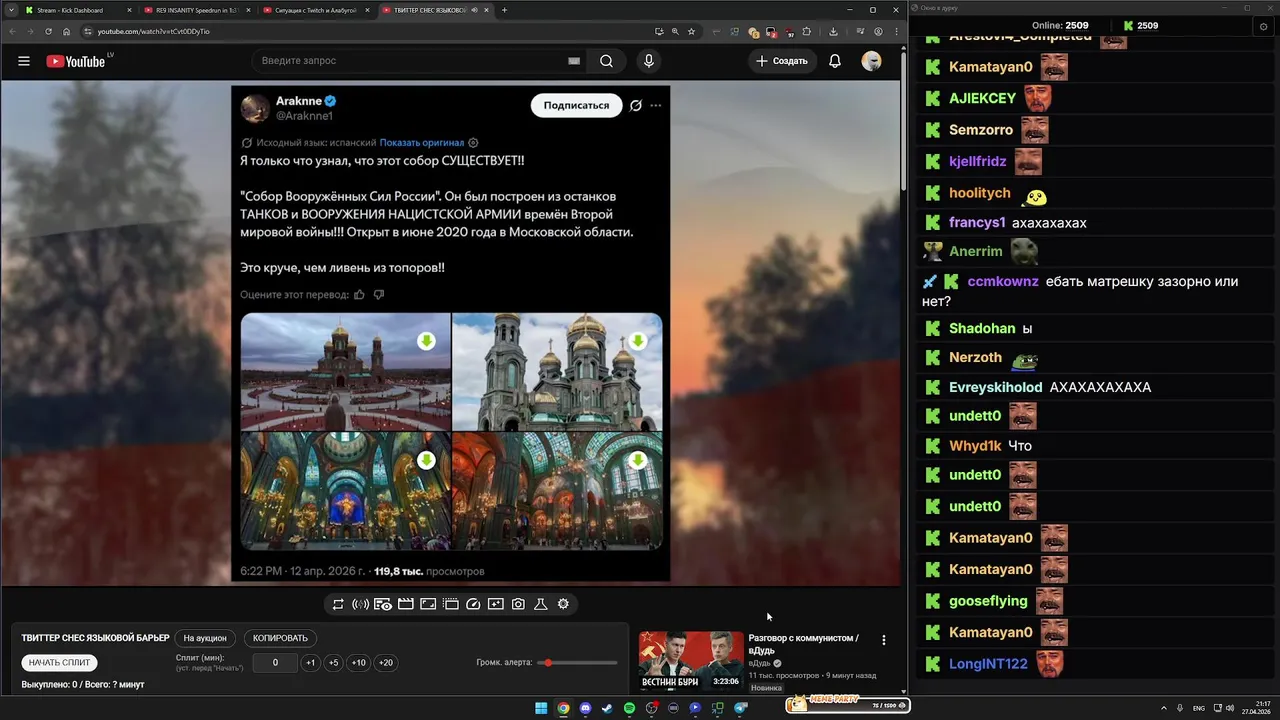Open the tweet's three-dot more menu
Image resolution: width=1280 pixels, height=720 pixels.
656,105
